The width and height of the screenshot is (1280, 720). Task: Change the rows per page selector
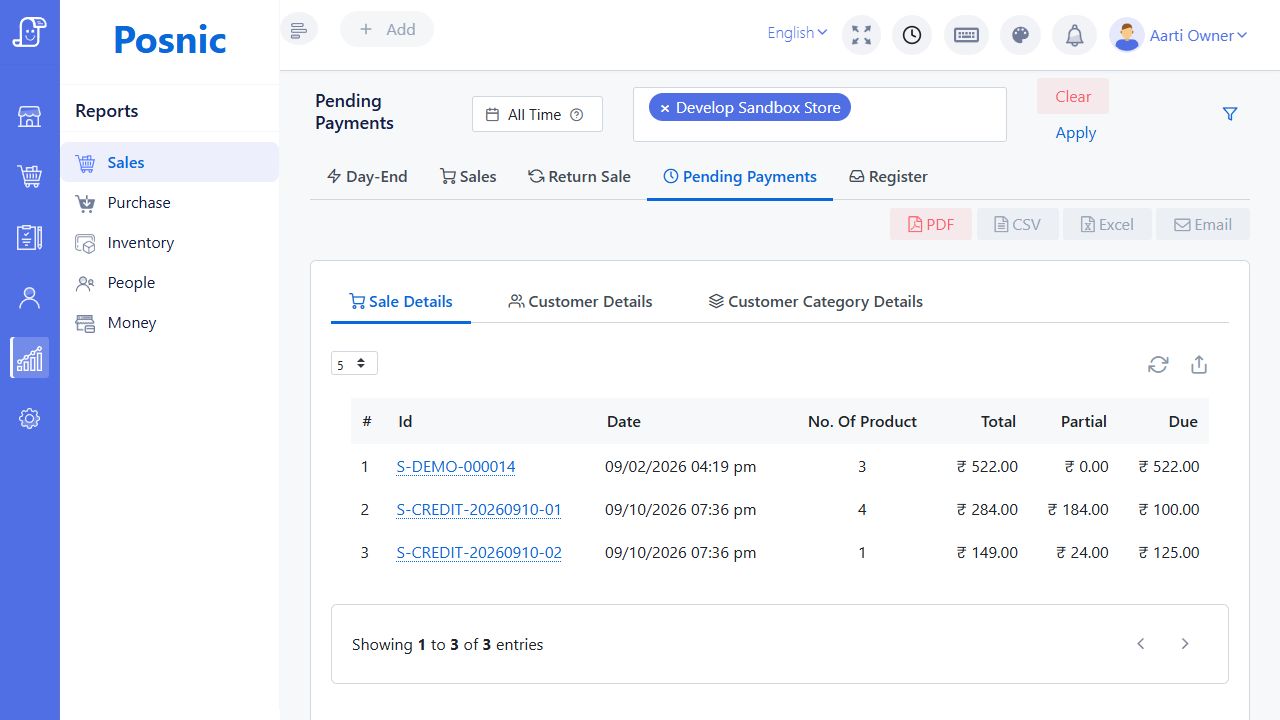click(354, 364)
